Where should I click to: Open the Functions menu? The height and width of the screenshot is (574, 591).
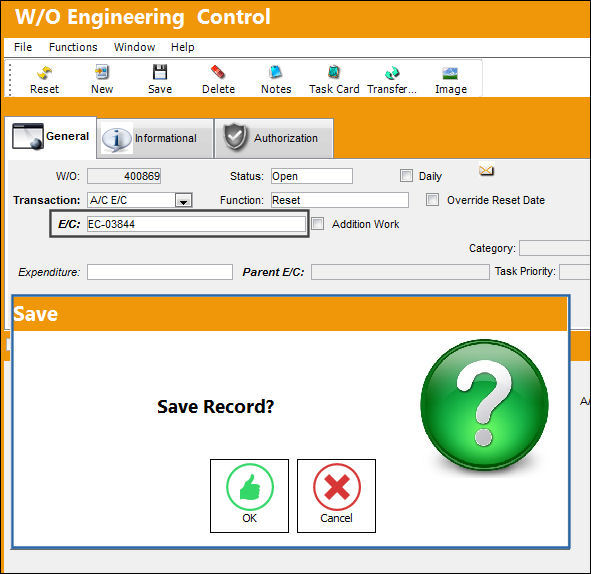(x=73, y=47)
